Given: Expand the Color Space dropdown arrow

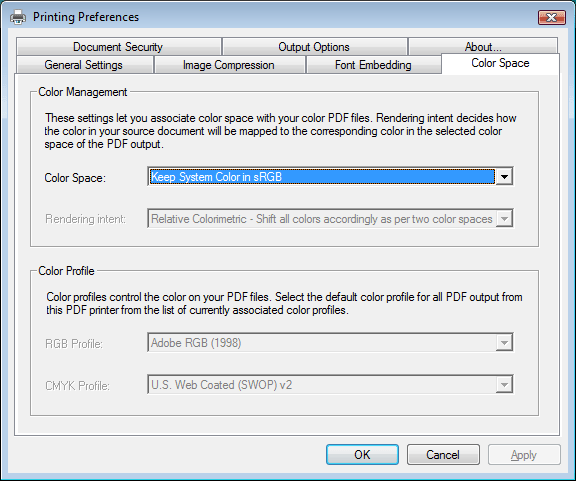Looking at the screenshot, I should click(504, 177).
